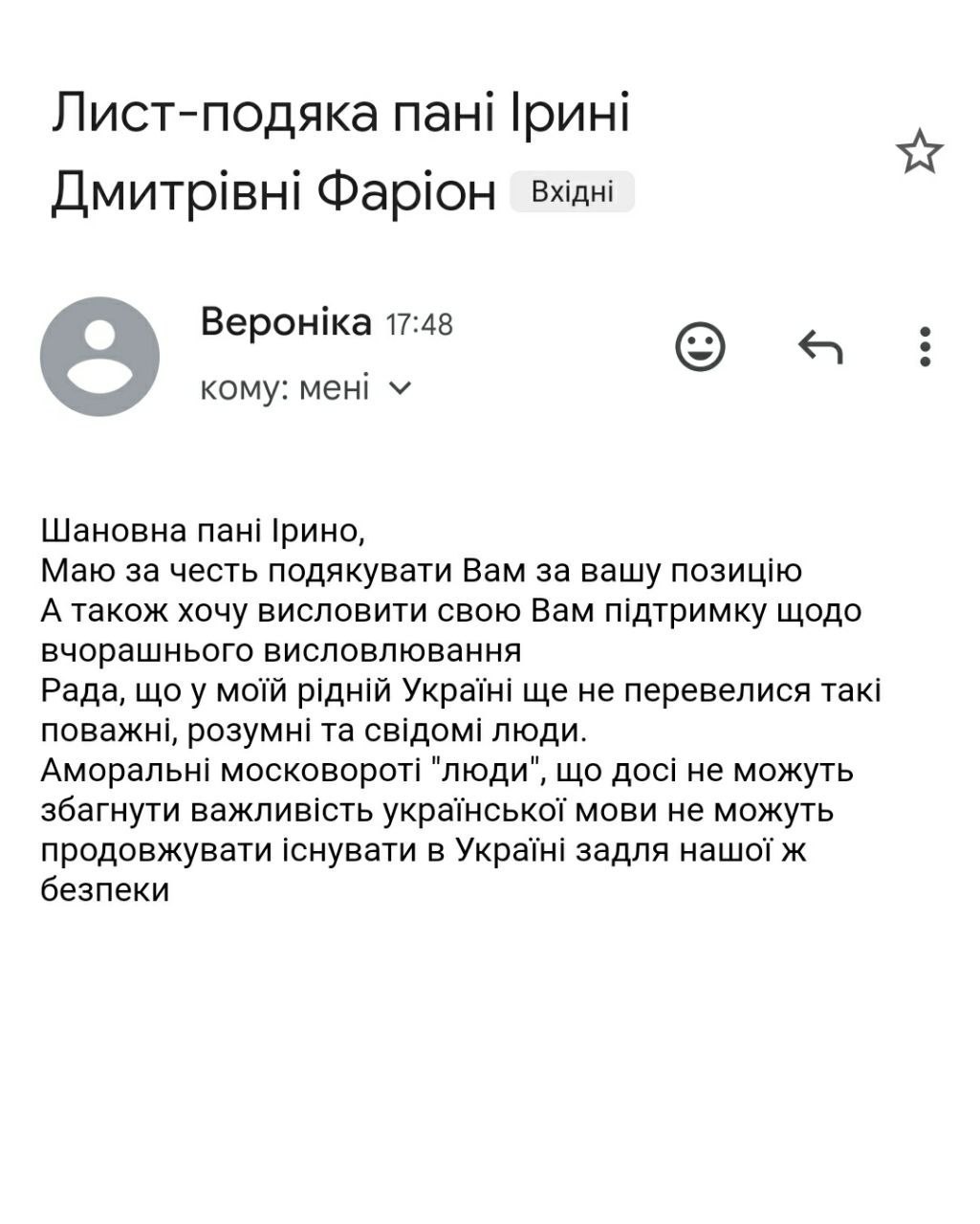Click "поважні, розумні та свідомі люди"

click(x=313, y=731)
